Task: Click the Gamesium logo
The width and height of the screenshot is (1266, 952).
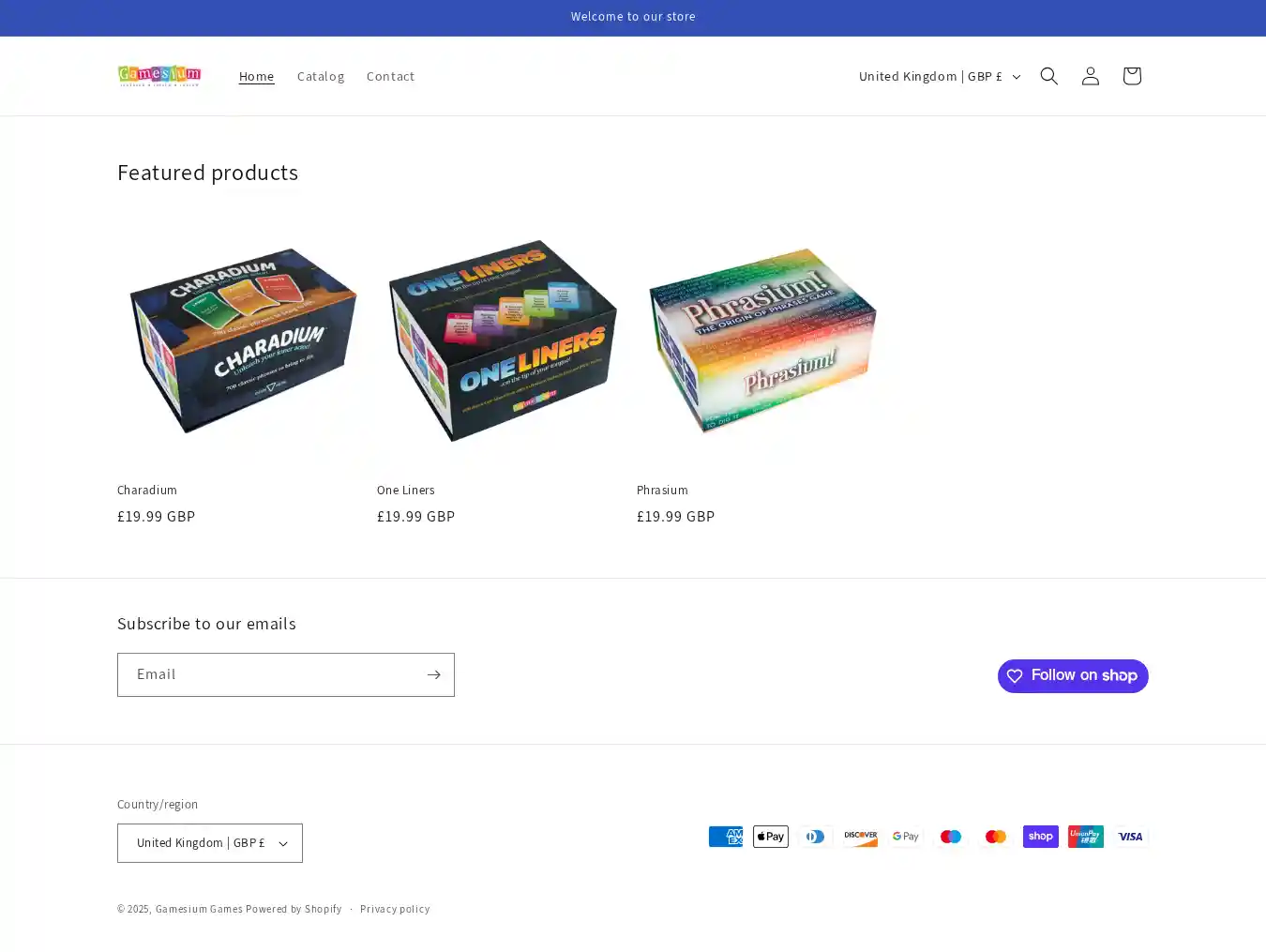Action: 159,76
